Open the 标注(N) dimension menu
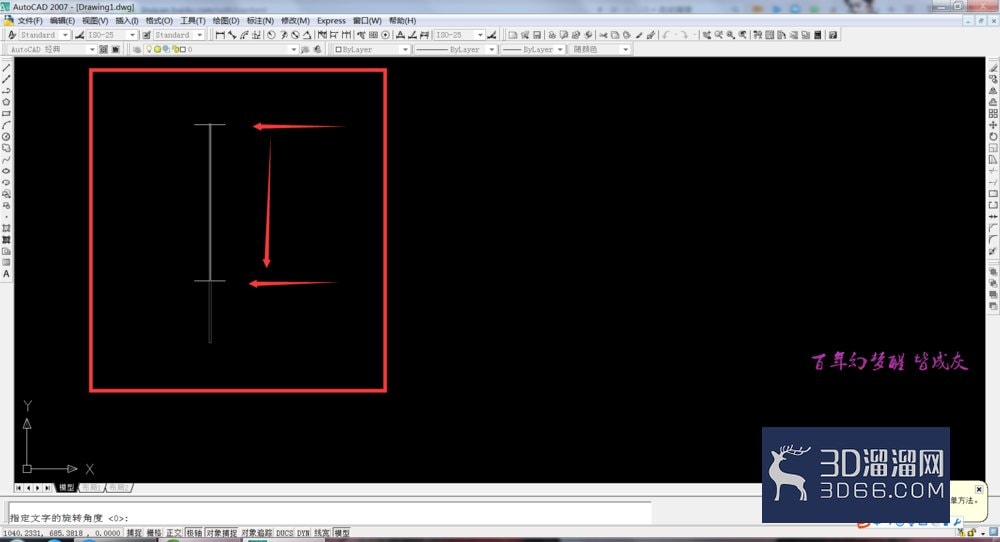Viewport: 1000px width, 542px height. click(260, 20)
